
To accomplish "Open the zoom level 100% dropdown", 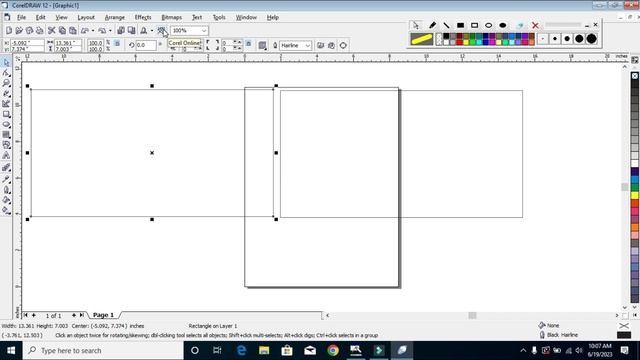I will 204,31.
